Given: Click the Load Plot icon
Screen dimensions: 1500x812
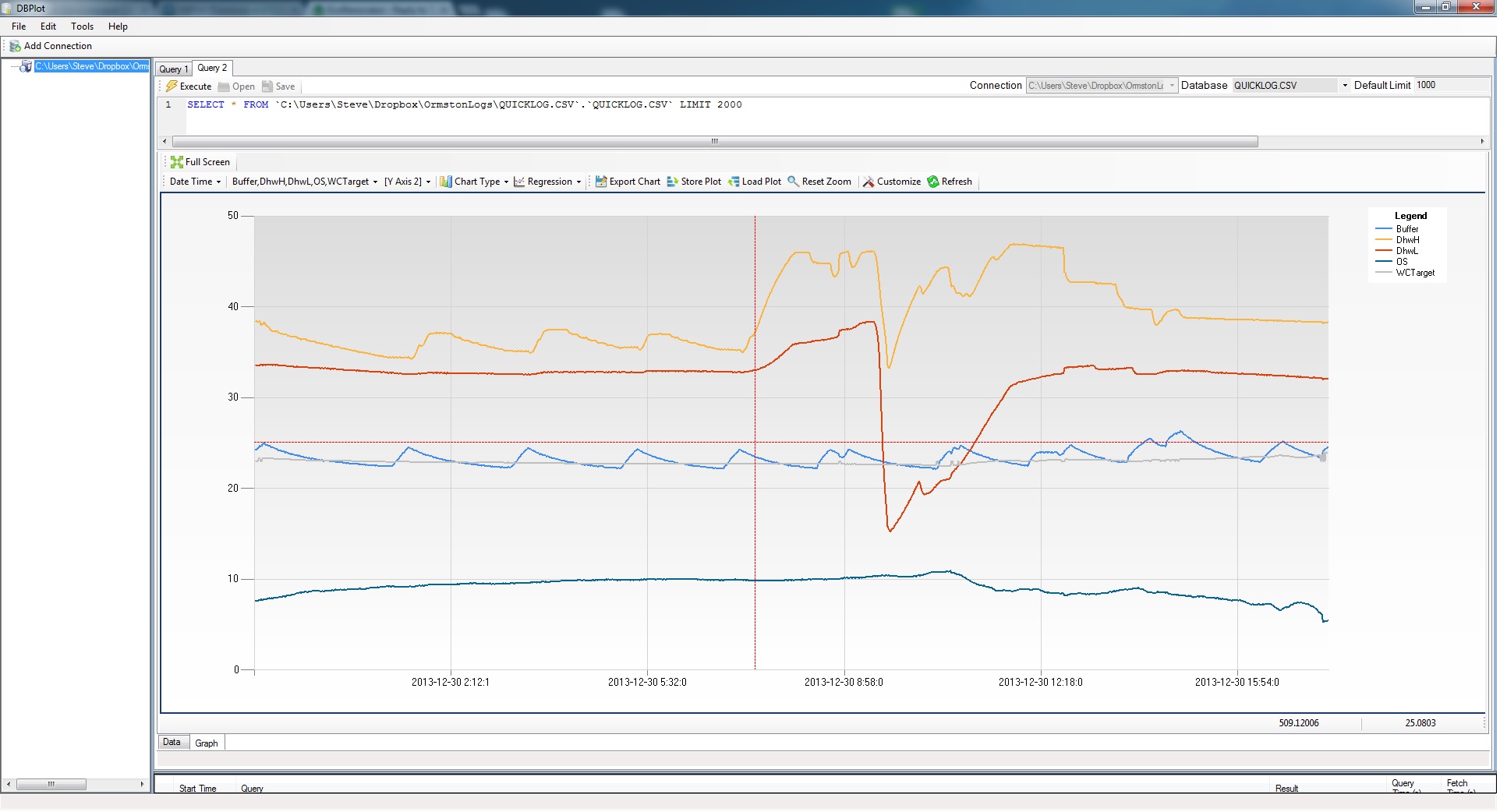Looking at the screenshot, I should tap(734, 182).
